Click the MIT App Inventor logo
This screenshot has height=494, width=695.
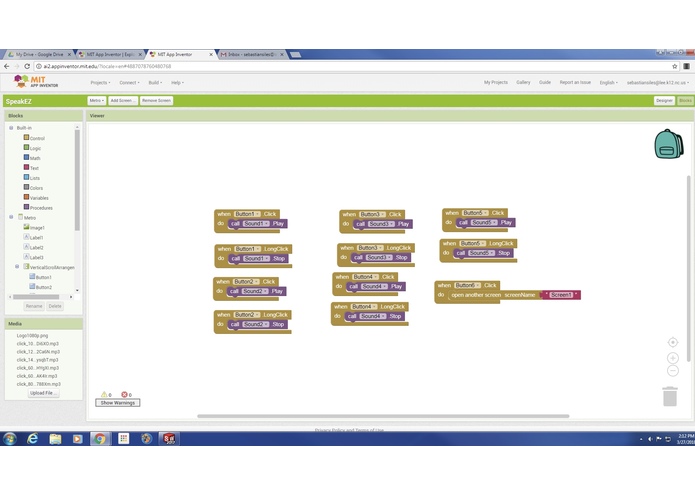(35, 82)
